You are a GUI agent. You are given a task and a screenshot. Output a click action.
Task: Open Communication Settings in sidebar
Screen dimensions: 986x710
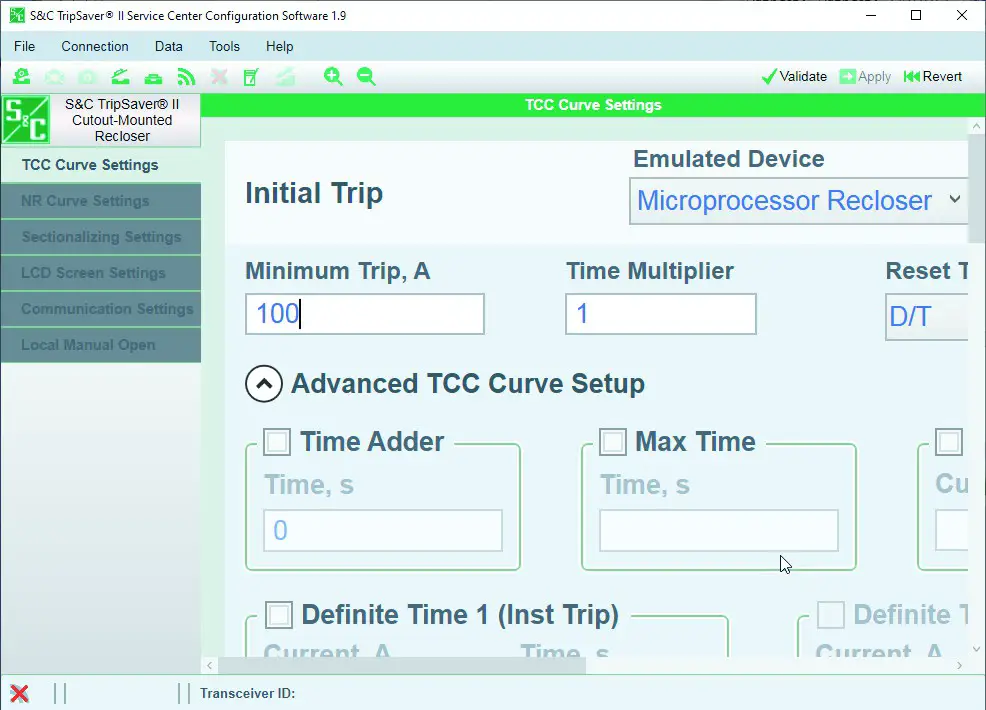101,309
